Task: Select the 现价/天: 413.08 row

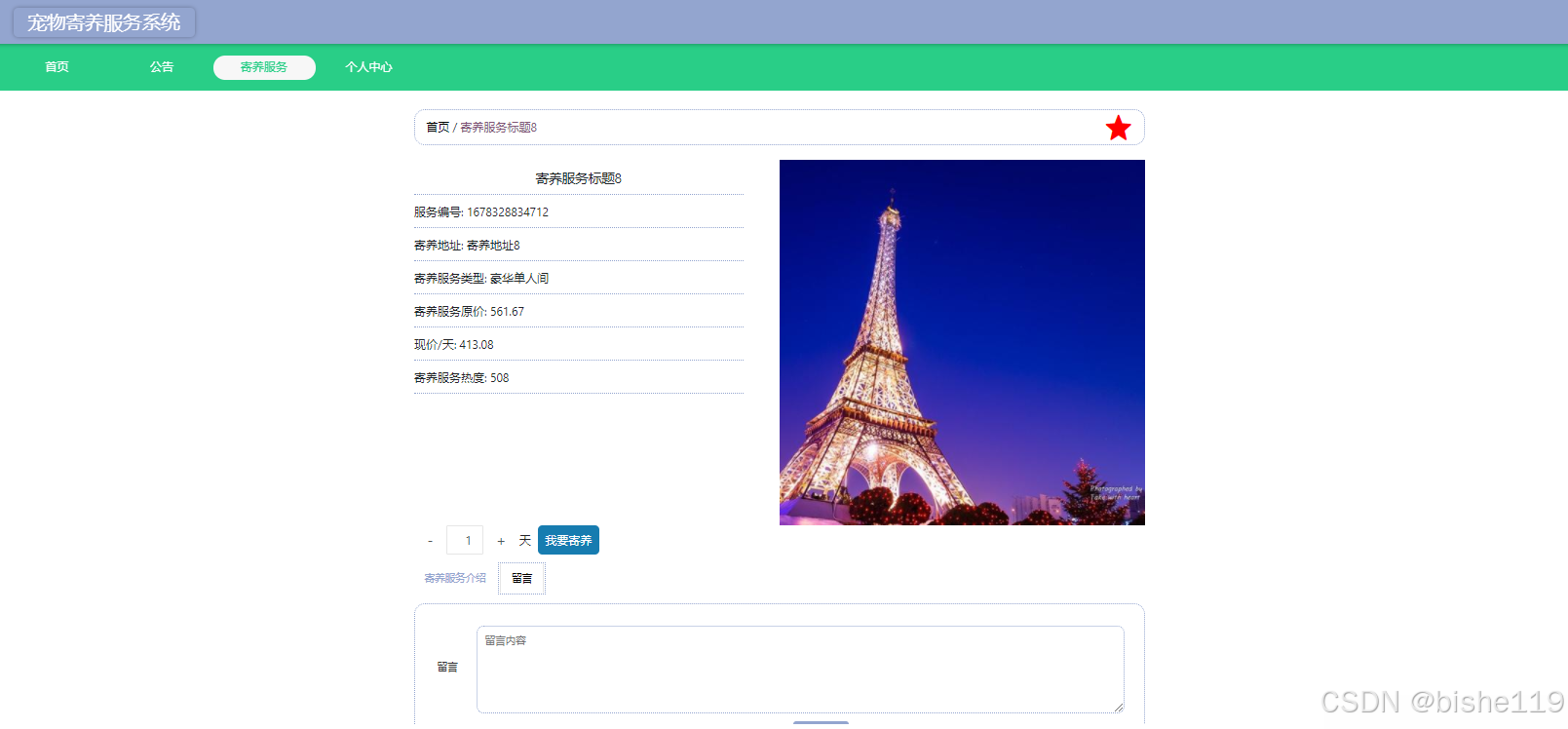Action: coord(579,344)
